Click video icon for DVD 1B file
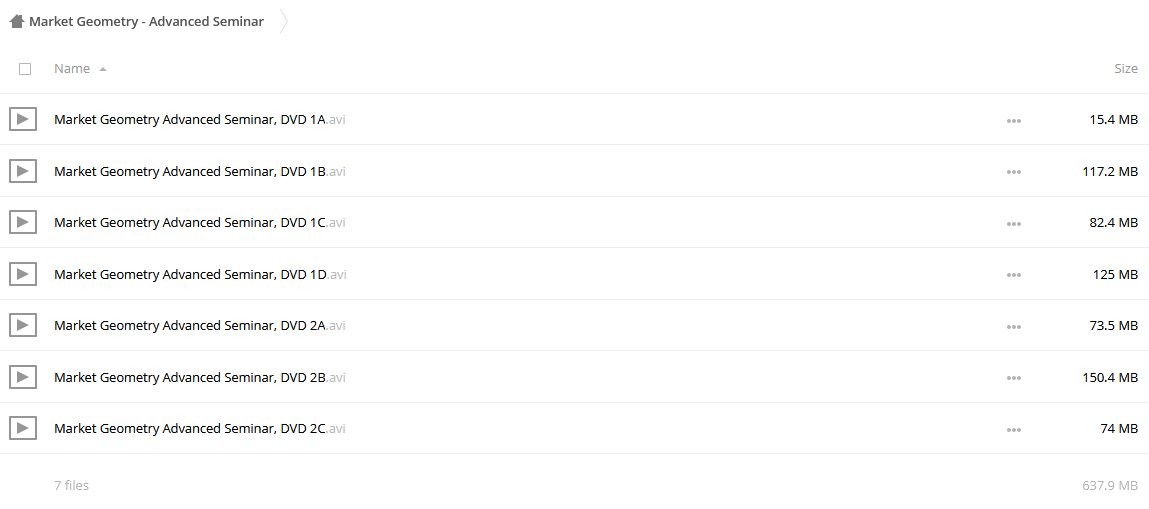 23,171
